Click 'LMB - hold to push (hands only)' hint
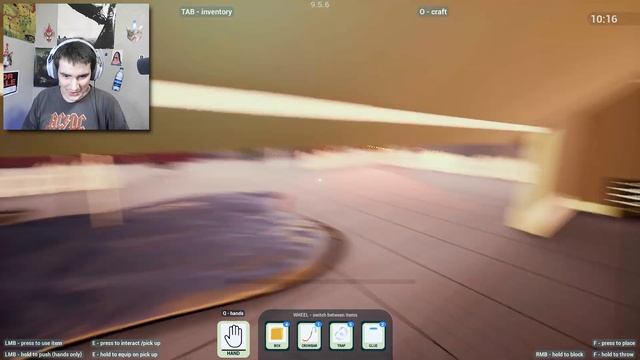 coord(43,354)
